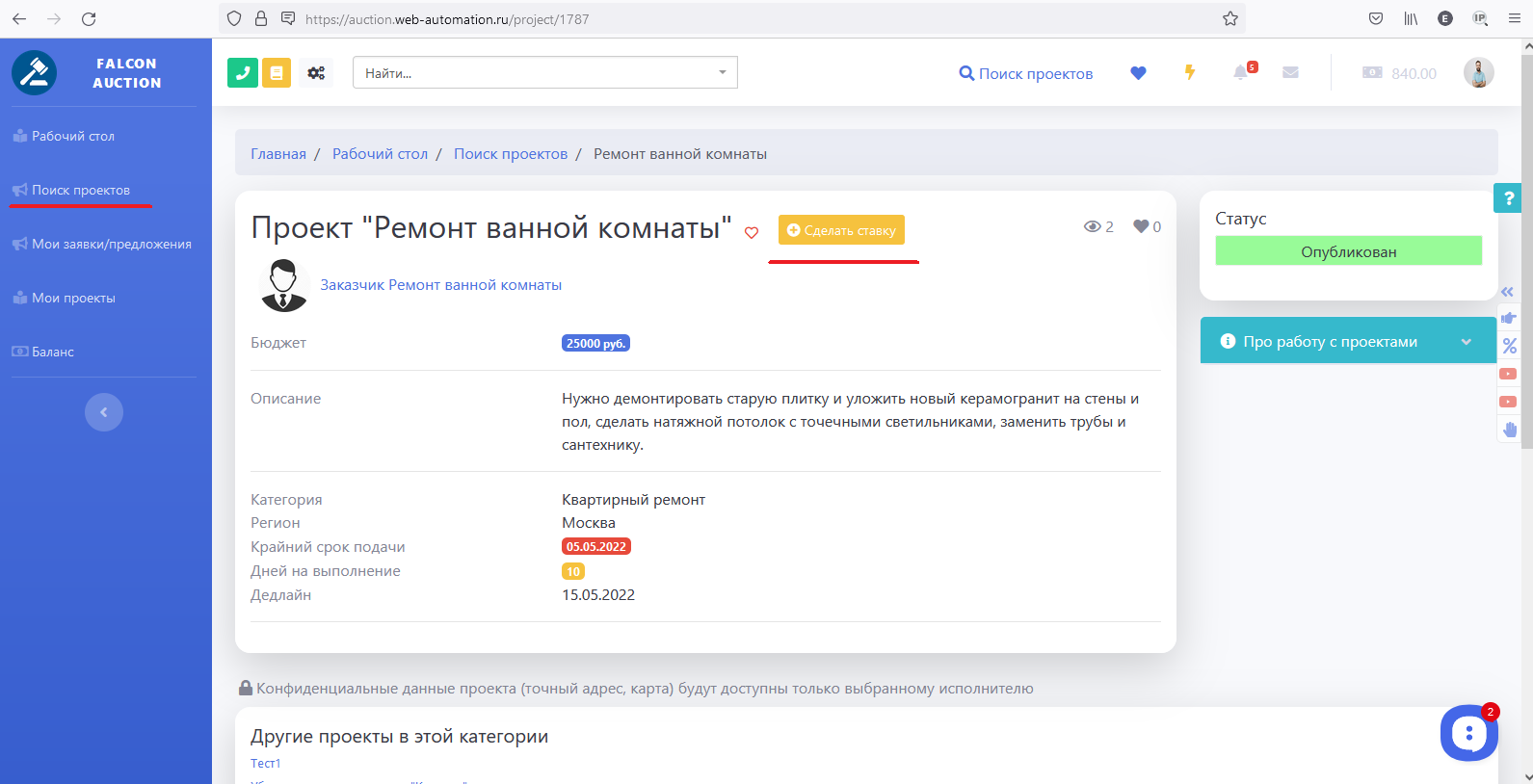Open favorites via blue heart icon

click(1138, 73)
